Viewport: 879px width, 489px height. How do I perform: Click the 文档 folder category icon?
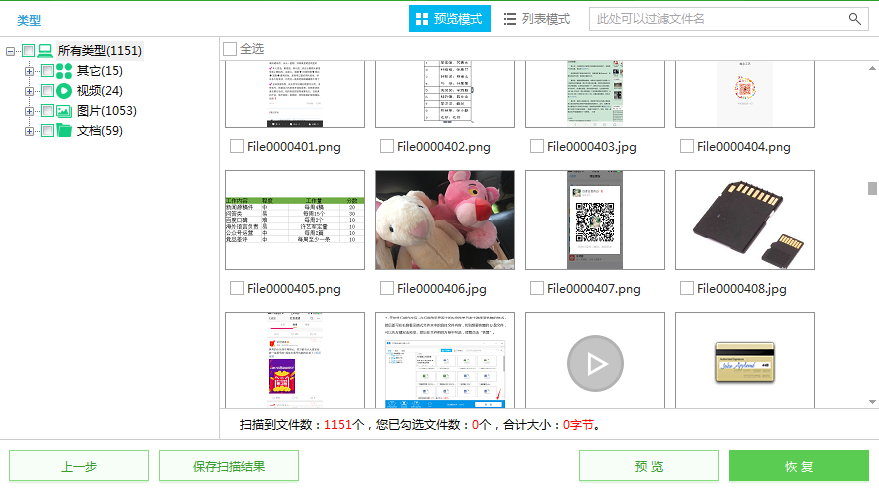click(64, 131)
